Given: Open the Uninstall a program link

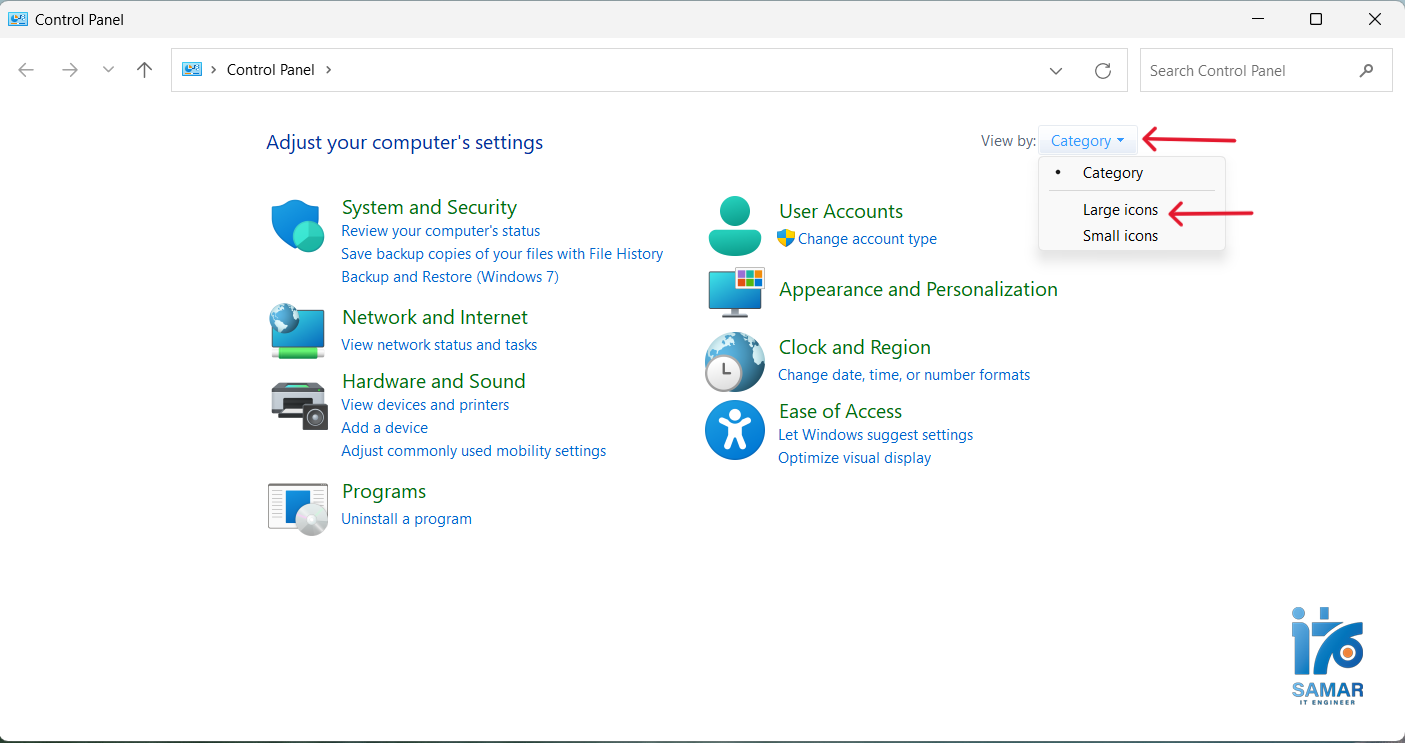Looking at the screenshot, I should pyautogui.click(x=406, y=519).
